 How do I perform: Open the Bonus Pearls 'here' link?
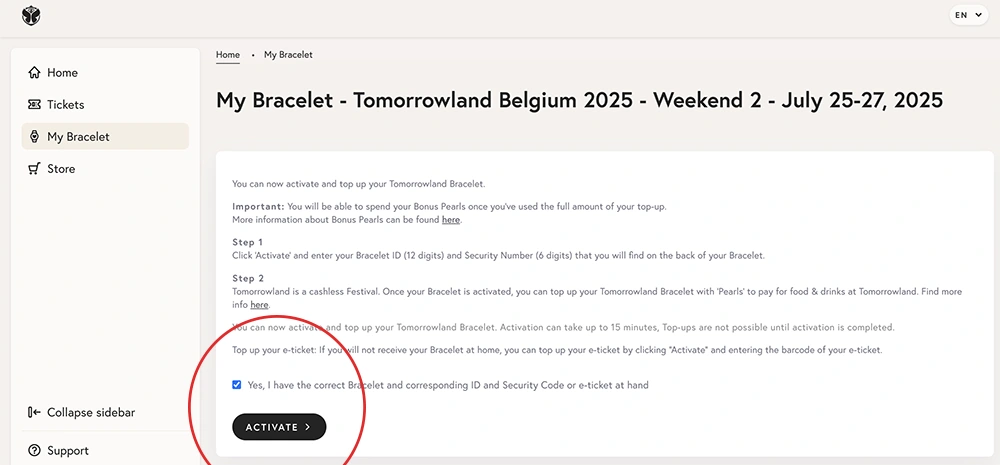coord(451,219)
